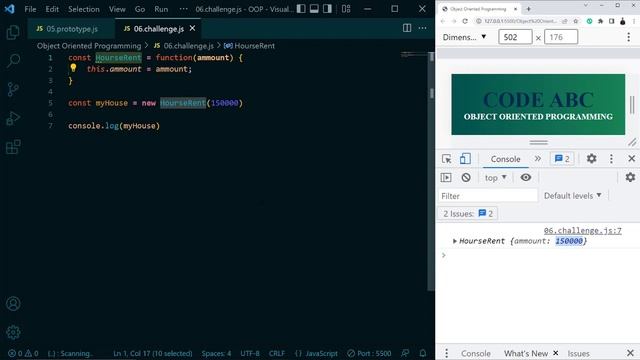This screenshot has width=640, height=360.
Task: Show more DevTools tabs chevron
Action: (538, 159)
